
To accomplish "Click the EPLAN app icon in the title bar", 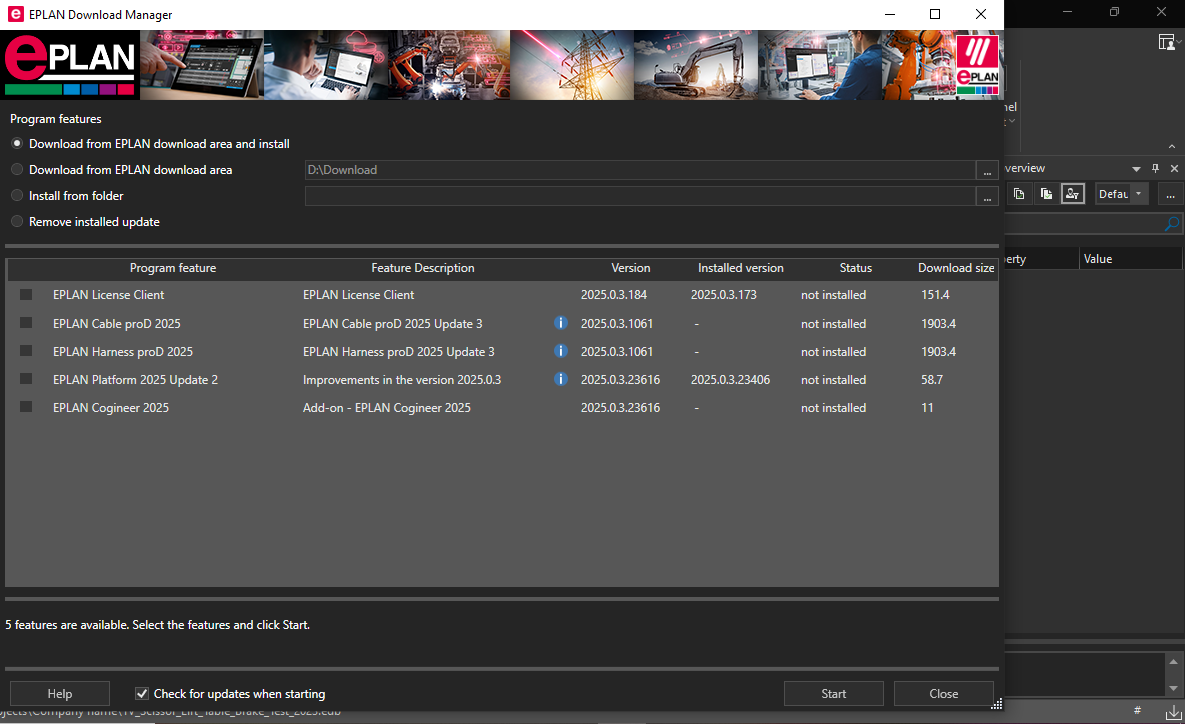I will point(15,14).
